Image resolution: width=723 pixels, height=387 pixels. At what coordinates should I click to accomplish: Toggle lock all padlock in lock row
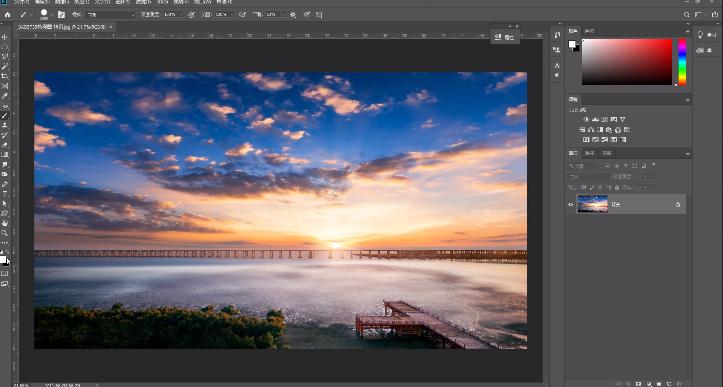tap(616, 187)
